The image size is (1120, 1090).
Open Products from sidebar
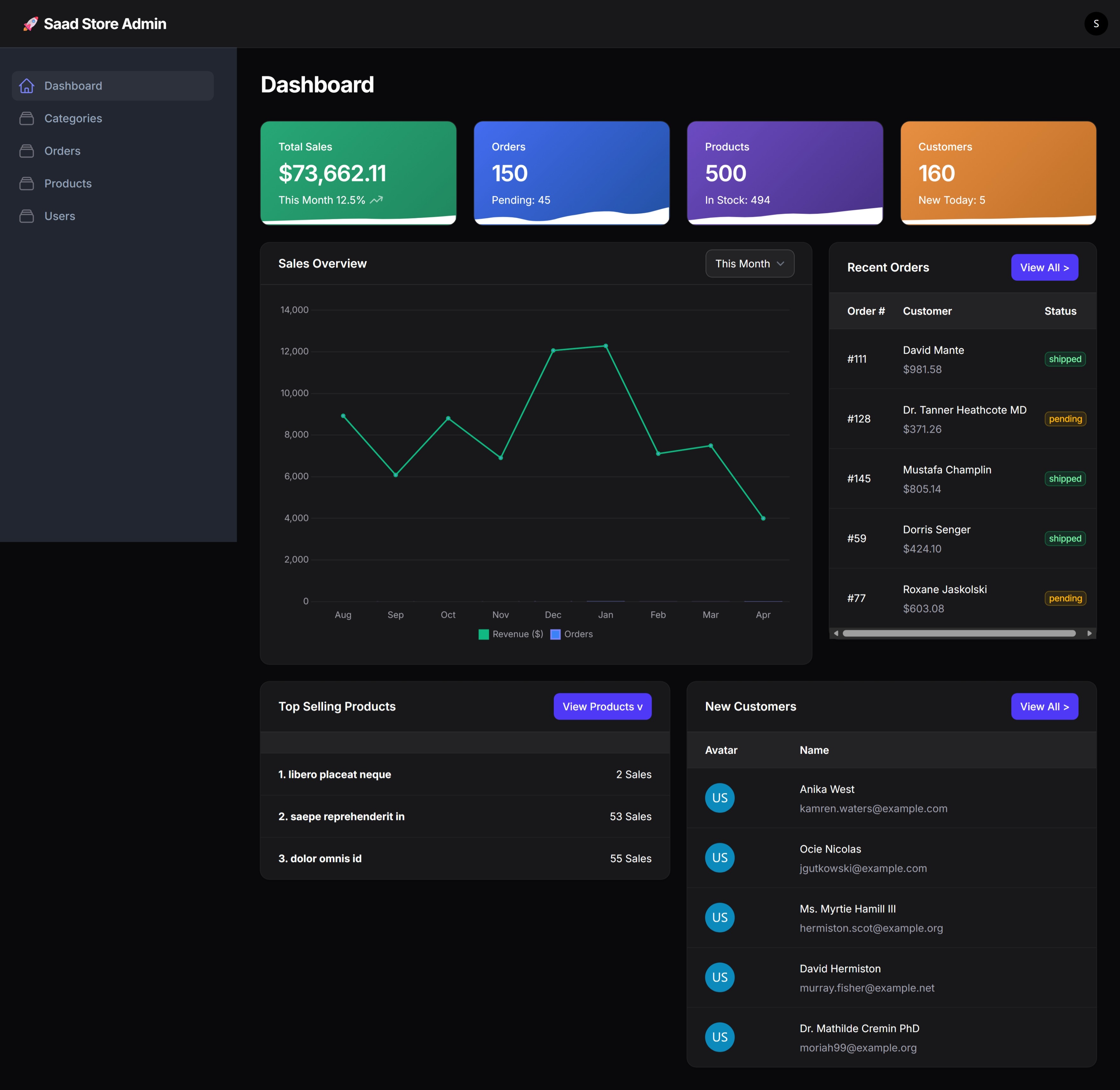pos(113,184)
